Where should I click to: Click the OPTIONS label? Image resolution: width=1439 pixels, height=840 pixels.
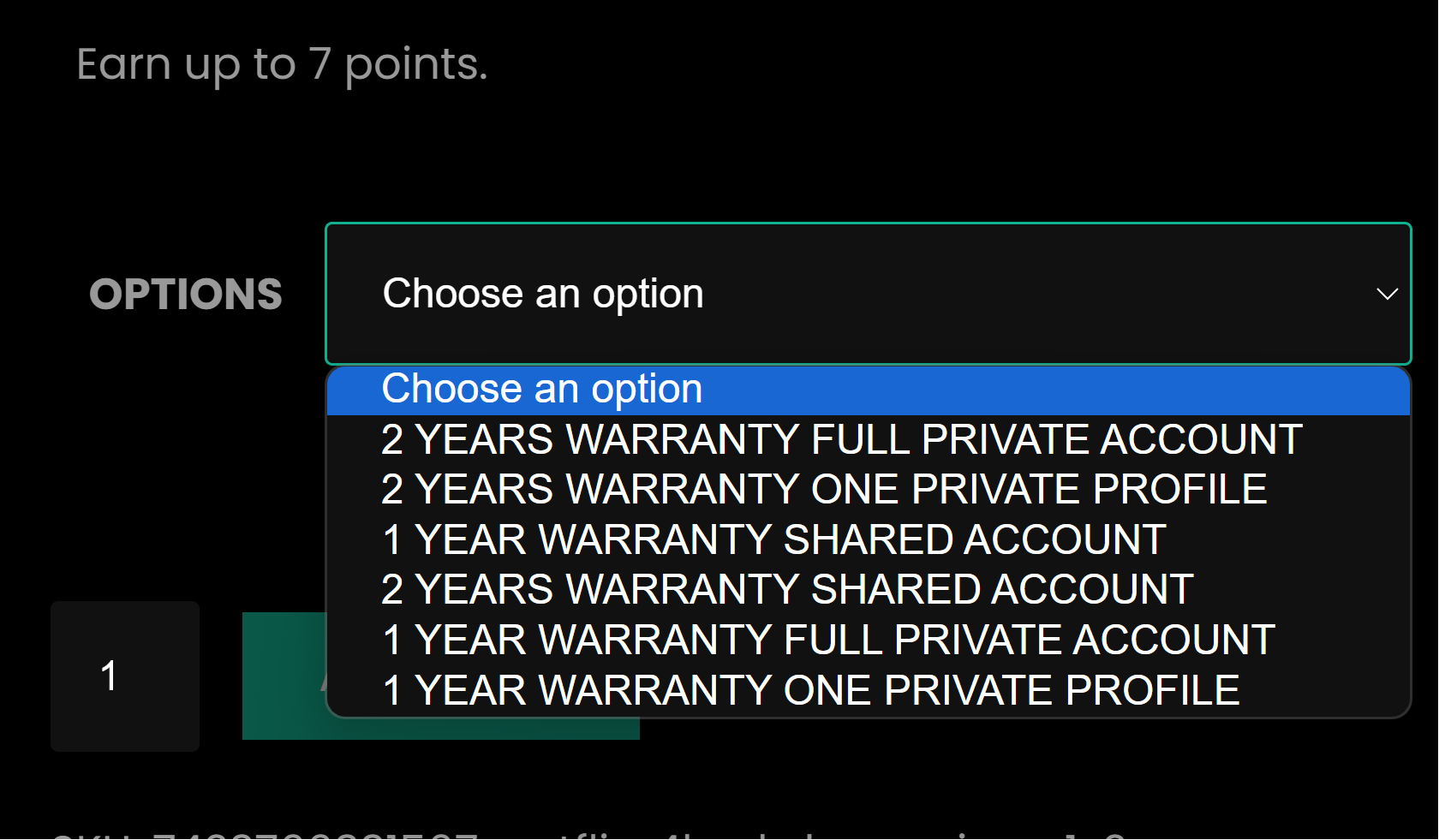[x=186, y=295]
